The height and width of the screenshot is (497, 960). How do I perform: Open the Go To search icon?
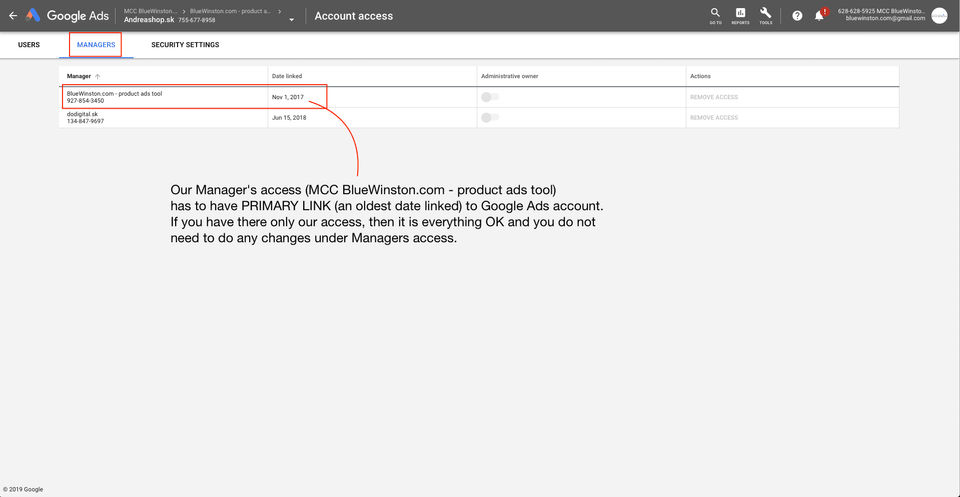pyautogui.click(x=715, y=15)
